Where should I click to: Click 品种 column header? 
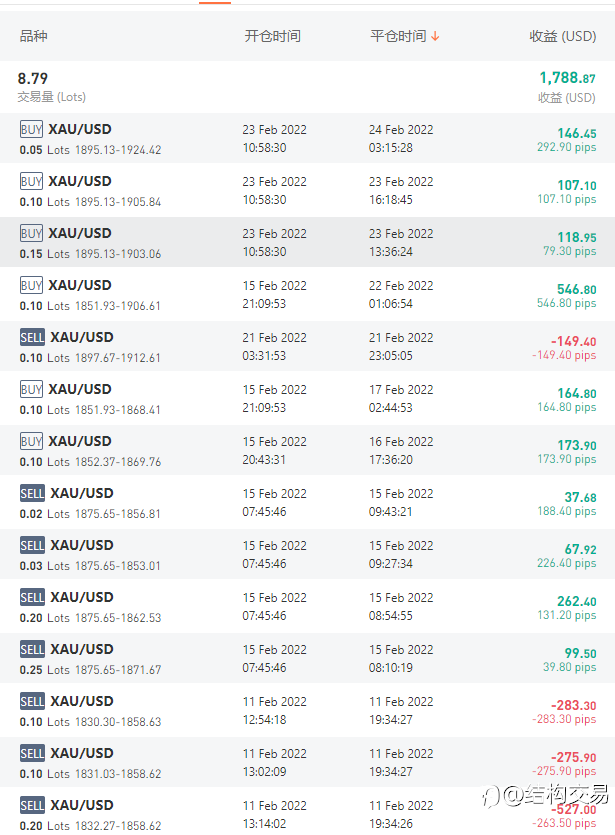pyautogui.click(x=34, y=36)
